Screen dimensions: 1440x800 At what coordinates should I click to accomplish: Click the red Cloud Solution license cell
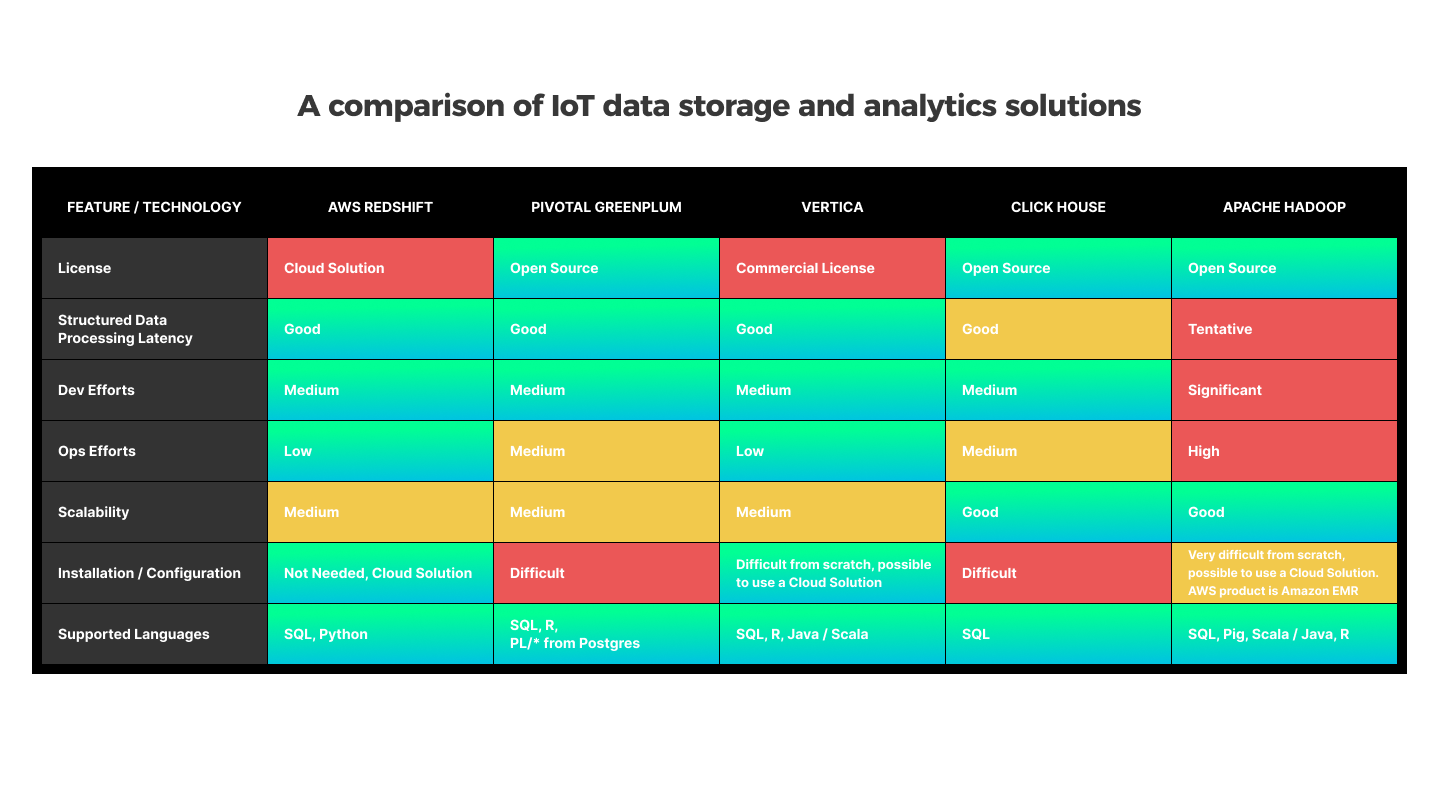pyautogui.click(x=380, y=268)
